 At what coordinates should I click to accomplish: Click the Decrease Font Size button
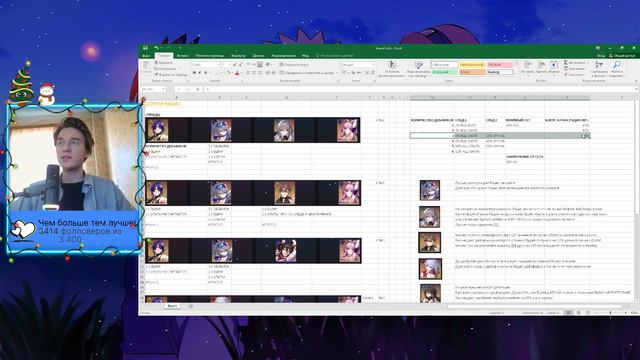pyautogui.click(x=240, y=64)
